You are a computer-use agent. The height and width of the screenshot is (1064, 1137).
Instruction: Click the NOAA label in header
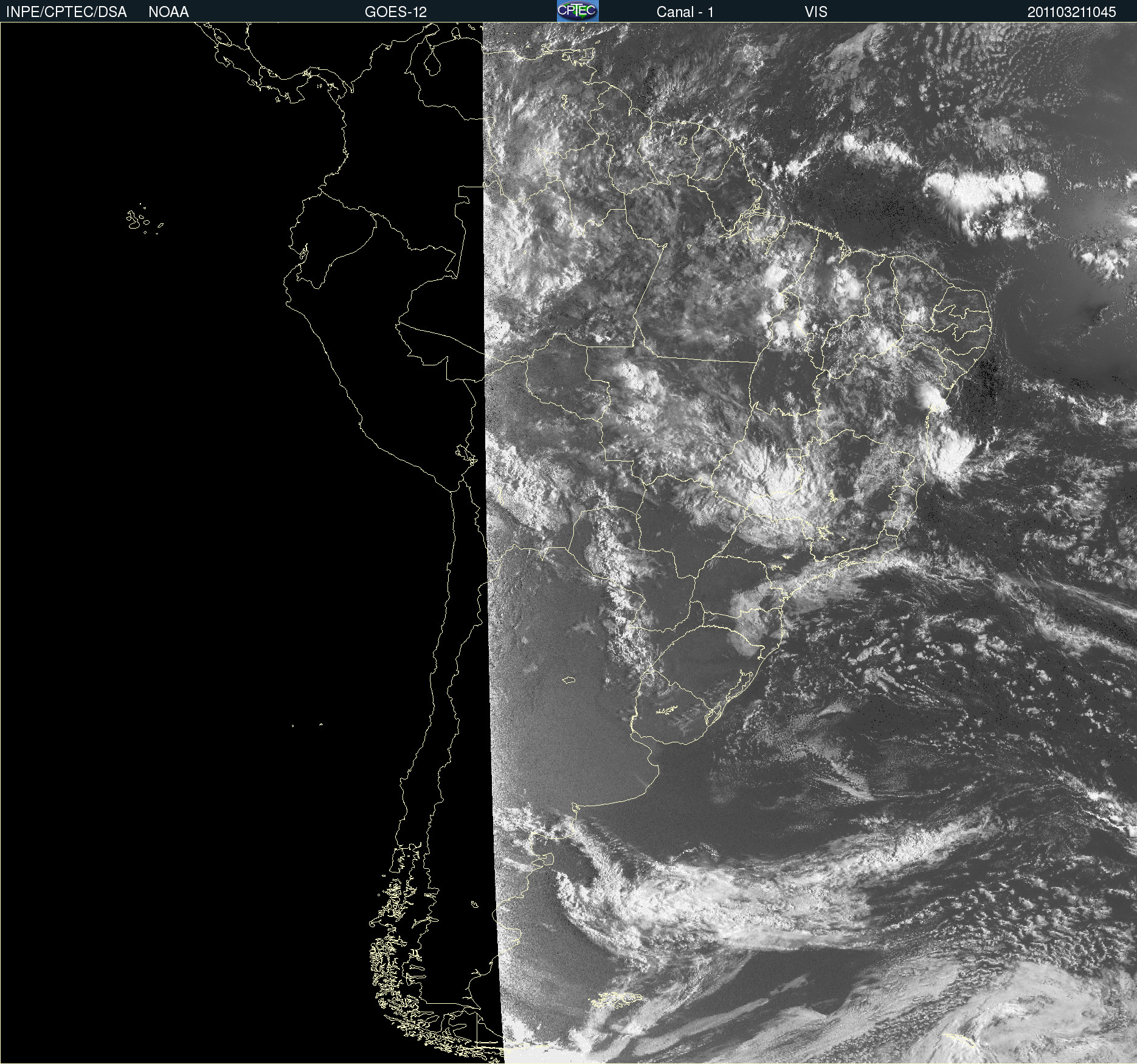point(168,12)
